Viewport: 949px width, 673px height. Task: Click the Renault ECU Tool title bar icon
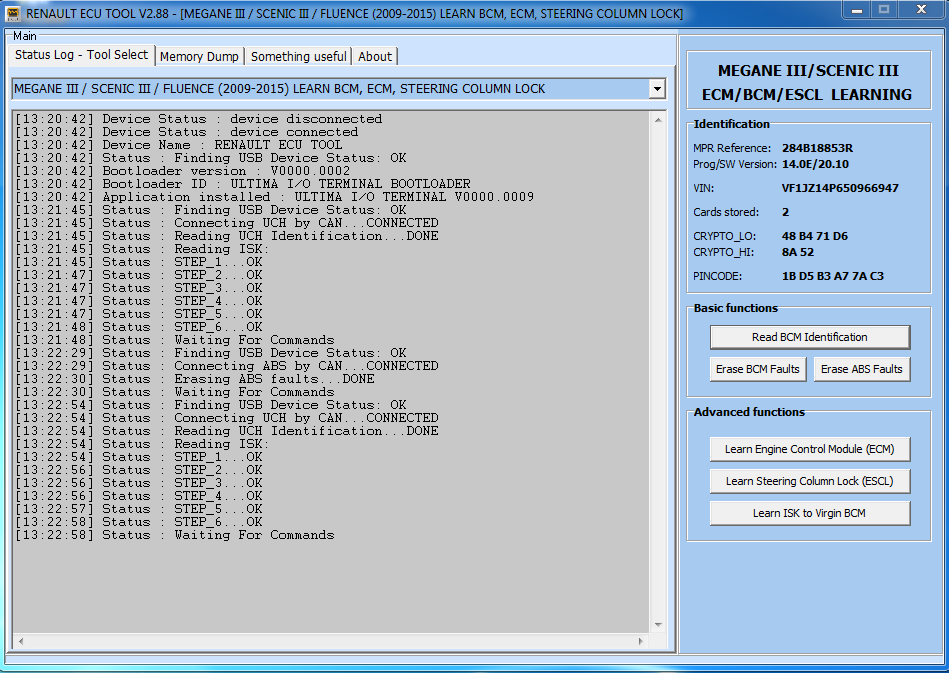tap(12, 13)
